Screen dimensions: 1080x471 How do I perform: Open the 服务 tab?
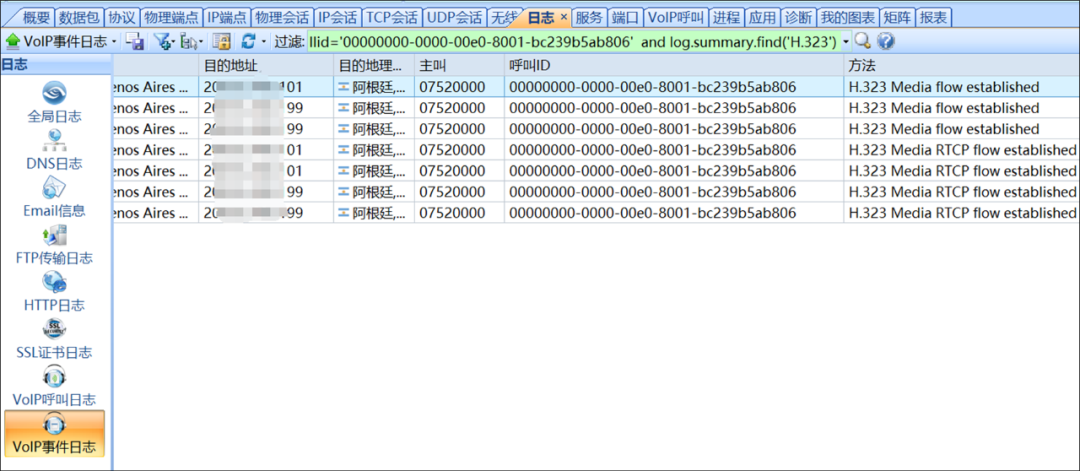tap(589, 17)
